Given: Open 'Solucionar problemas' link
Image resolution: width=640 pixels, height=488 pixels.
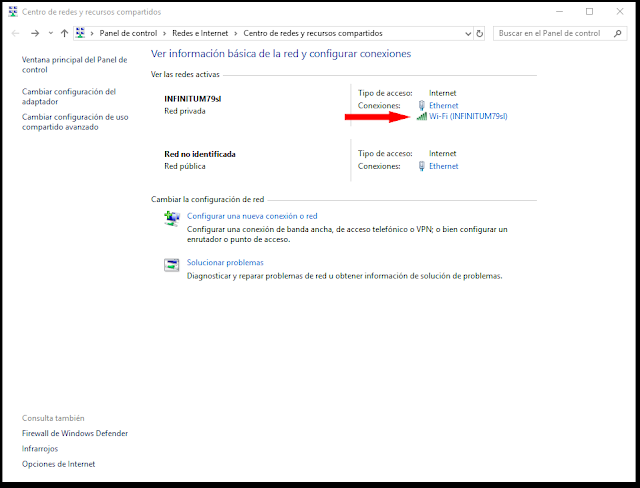Looking at the screenshot, I should (225, 263).
